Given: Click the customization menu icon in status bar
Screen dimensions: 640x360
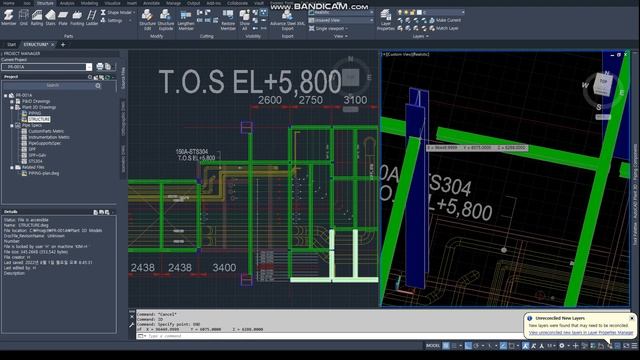Looking at the screenshot, I should click(x=635, y=346).
